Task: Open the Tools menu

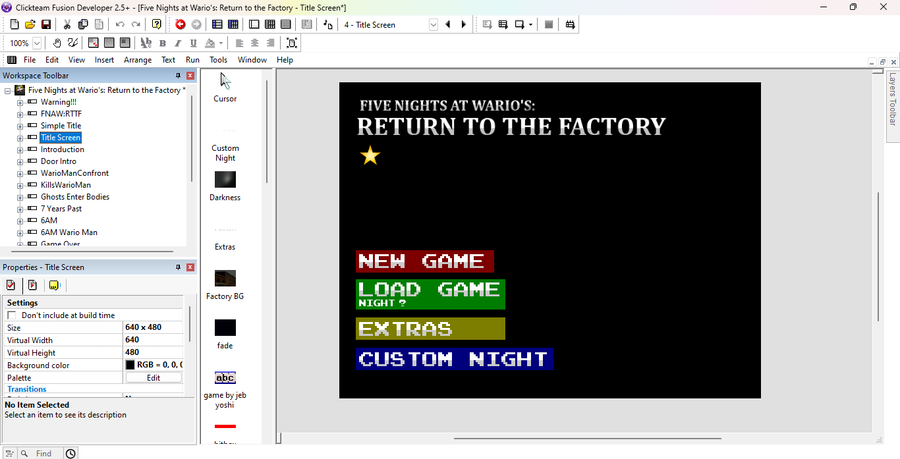Action: coord(218,60)
